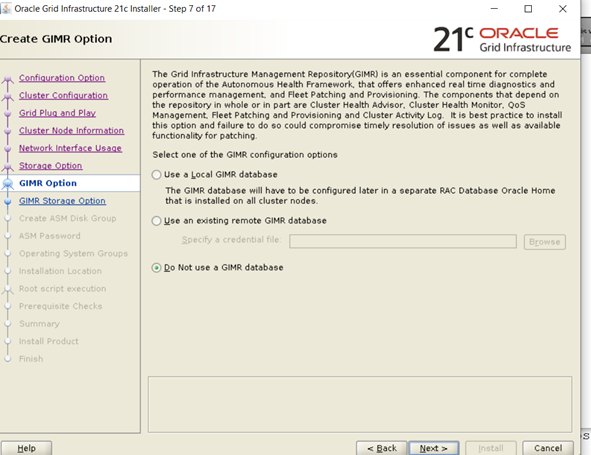Click Browse for credential file

point(544,242)
